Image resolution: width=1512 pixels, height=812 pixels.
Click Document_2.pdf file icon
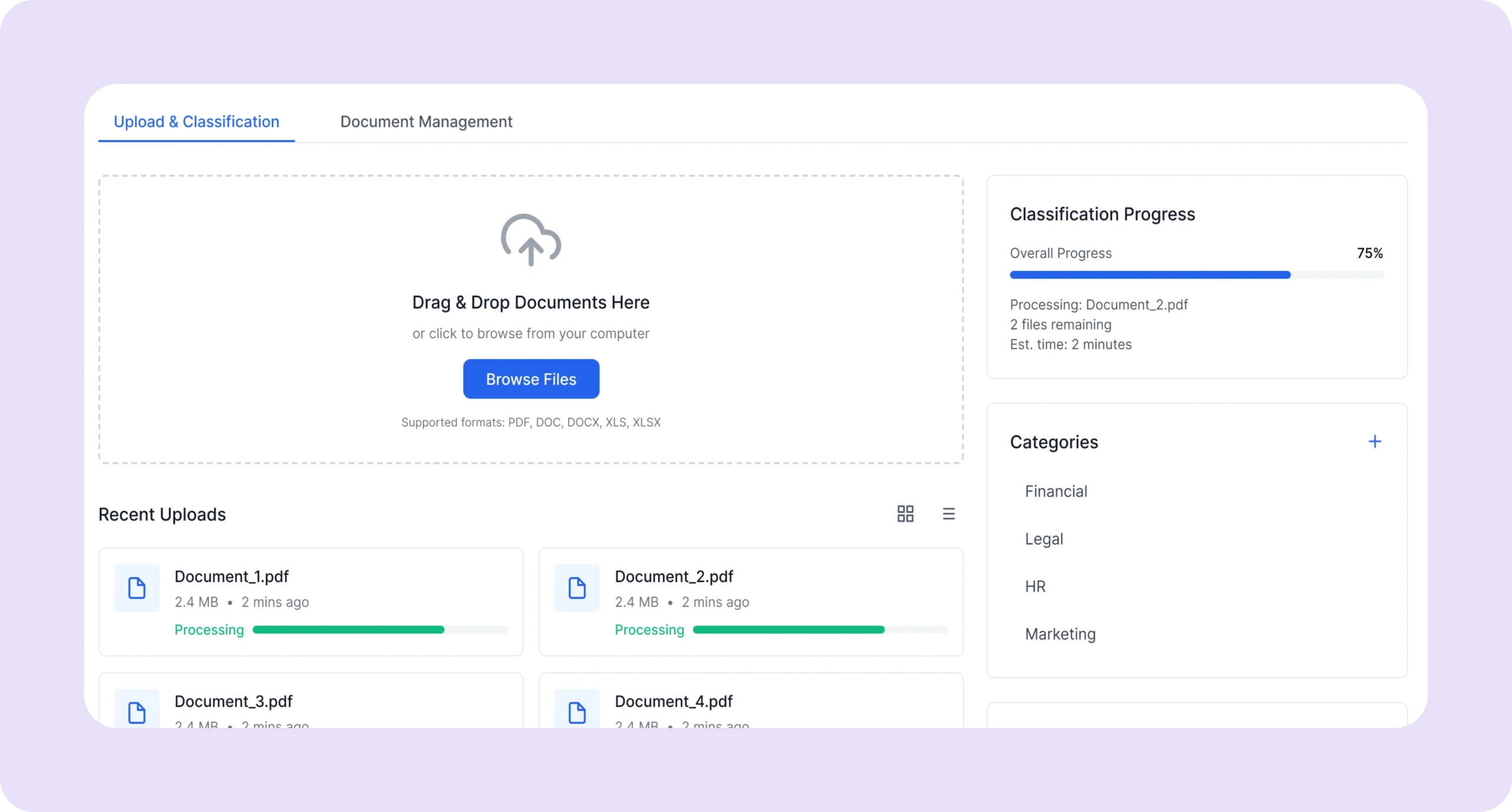coord(576,588)
